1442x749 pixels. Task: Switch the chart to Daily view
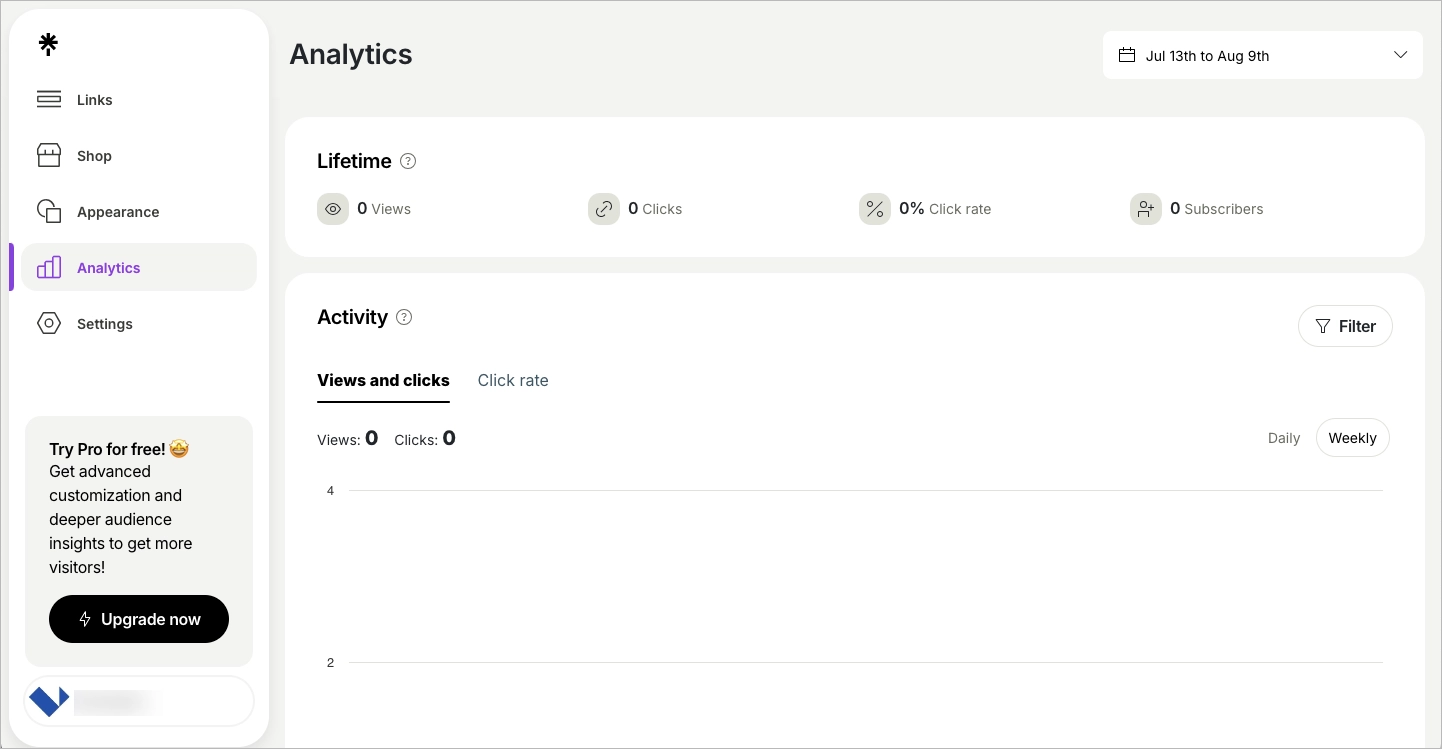(1284, 437)
